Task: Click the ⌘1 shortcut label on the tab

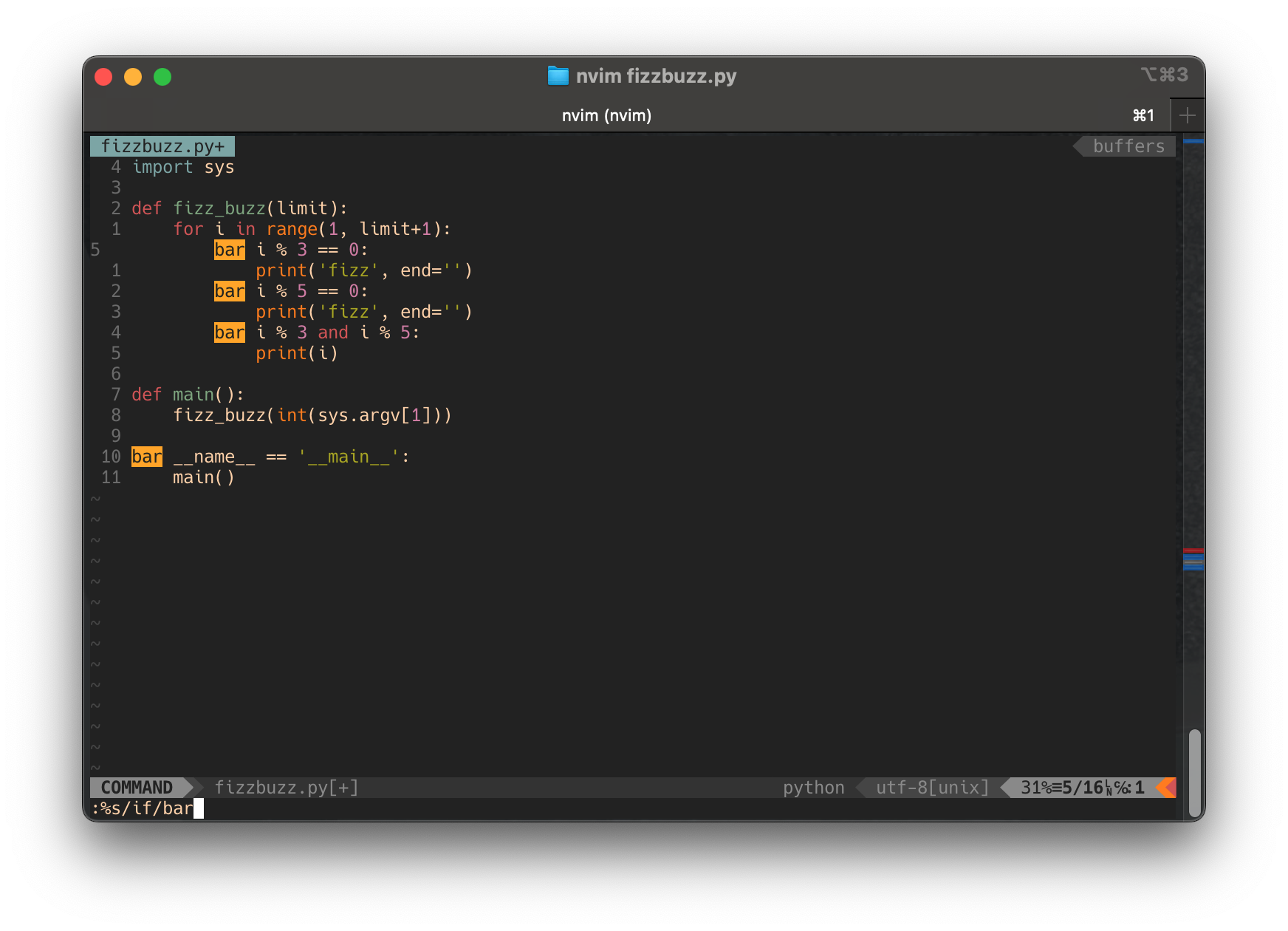Action: (1142, 115)
